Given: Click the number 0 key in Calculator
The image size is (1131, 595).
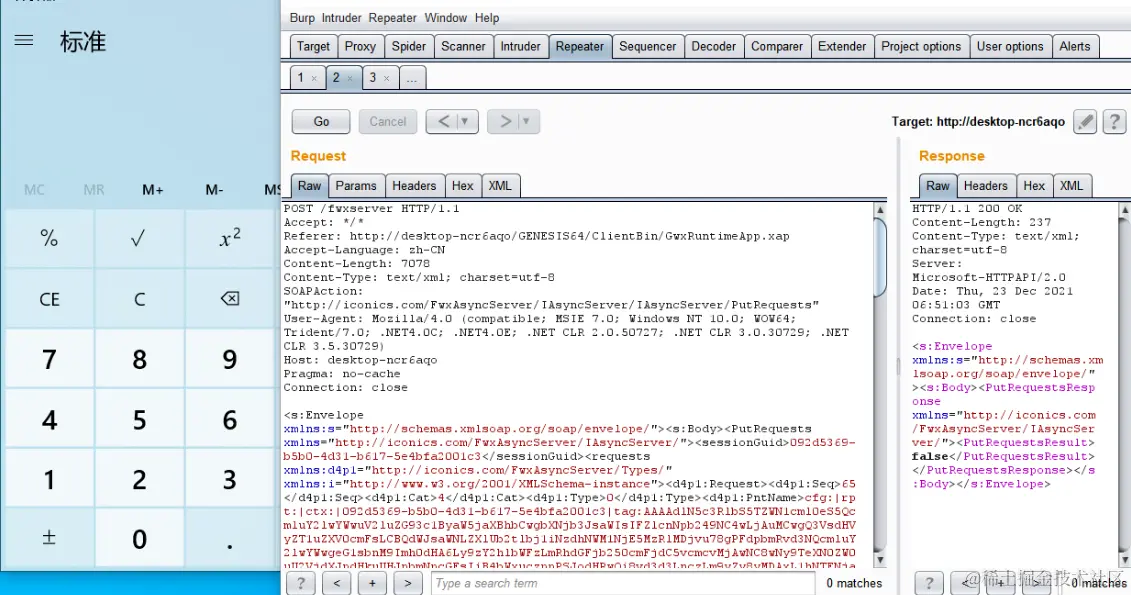Looking at the screenshot, I should (138, 538).
